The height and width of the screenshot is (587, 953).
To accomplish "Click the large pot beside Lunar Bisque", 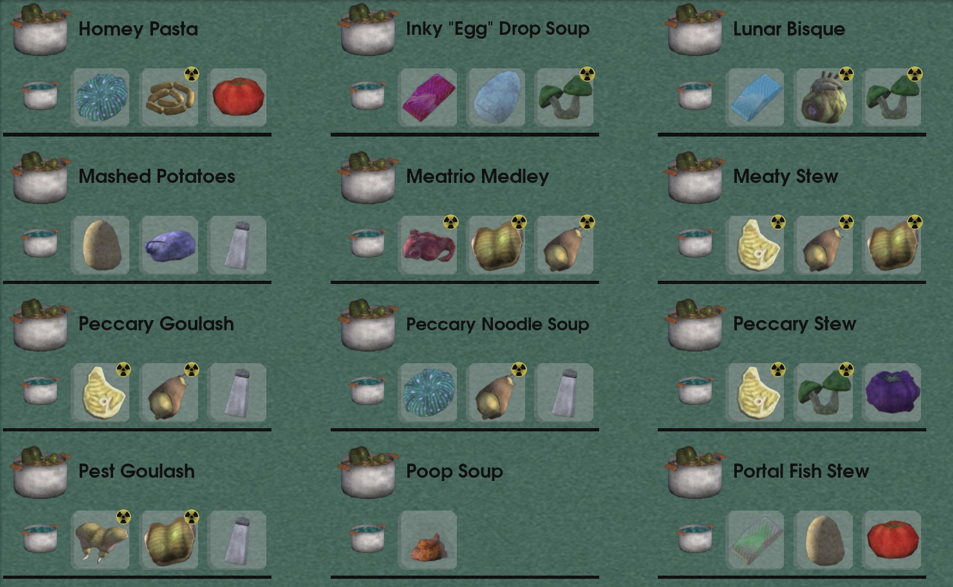I will [x=695, y=30].
